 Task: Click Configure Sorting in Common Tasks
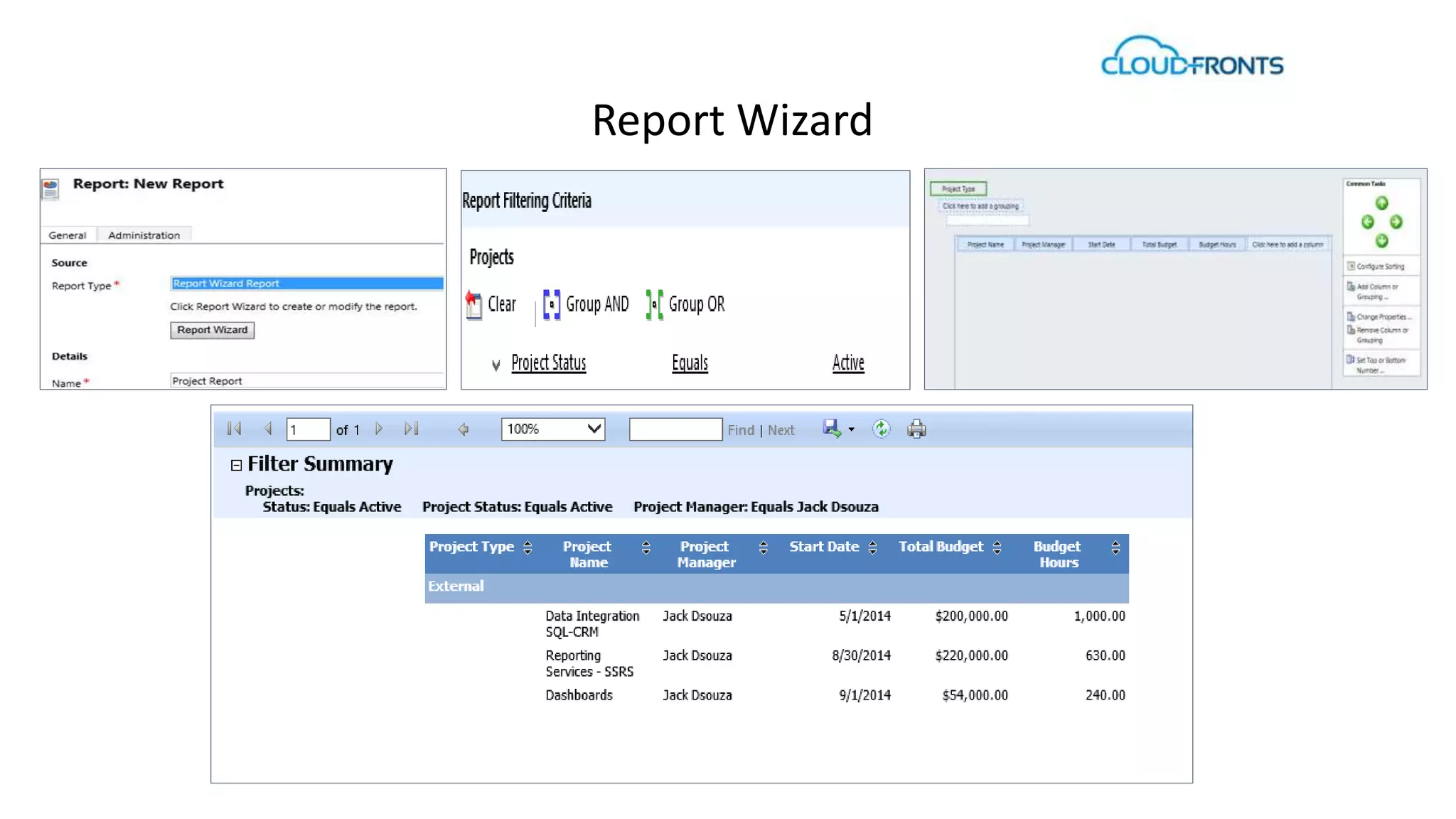[1376, 267]
